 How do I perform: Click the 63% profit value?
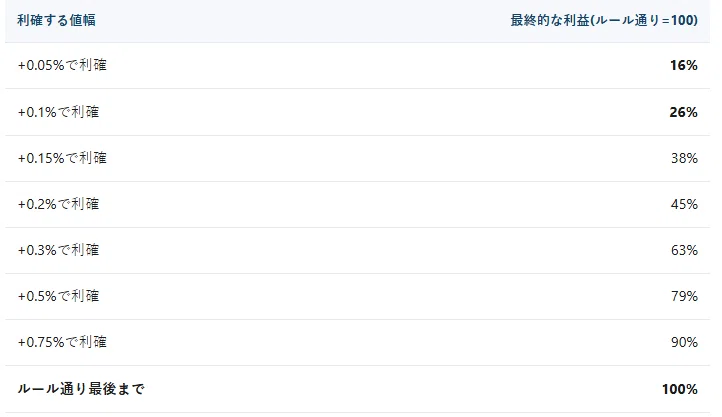click(x=684, y=250)
